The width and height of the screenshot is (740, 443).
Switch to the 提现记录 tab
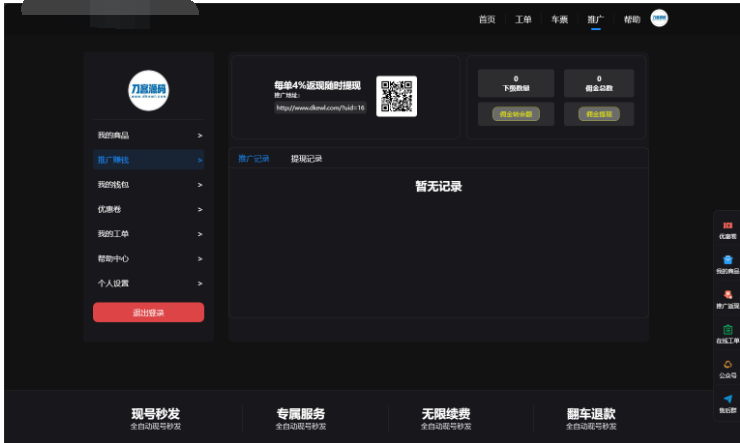coord(306,159)
